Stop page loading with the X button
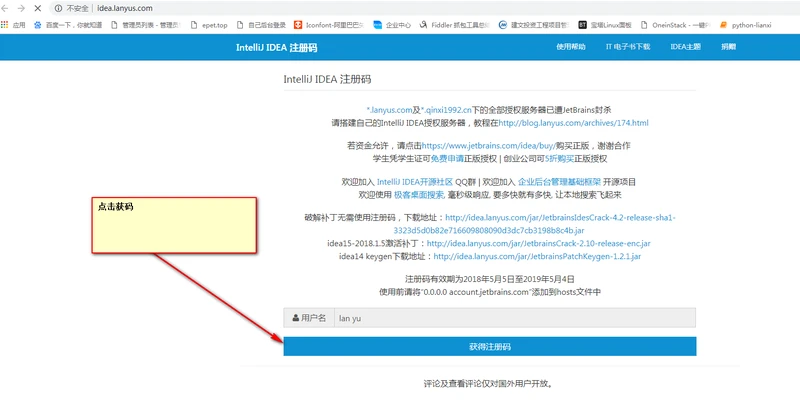Viewport: 800px width, 405px height. click(37, 8)
